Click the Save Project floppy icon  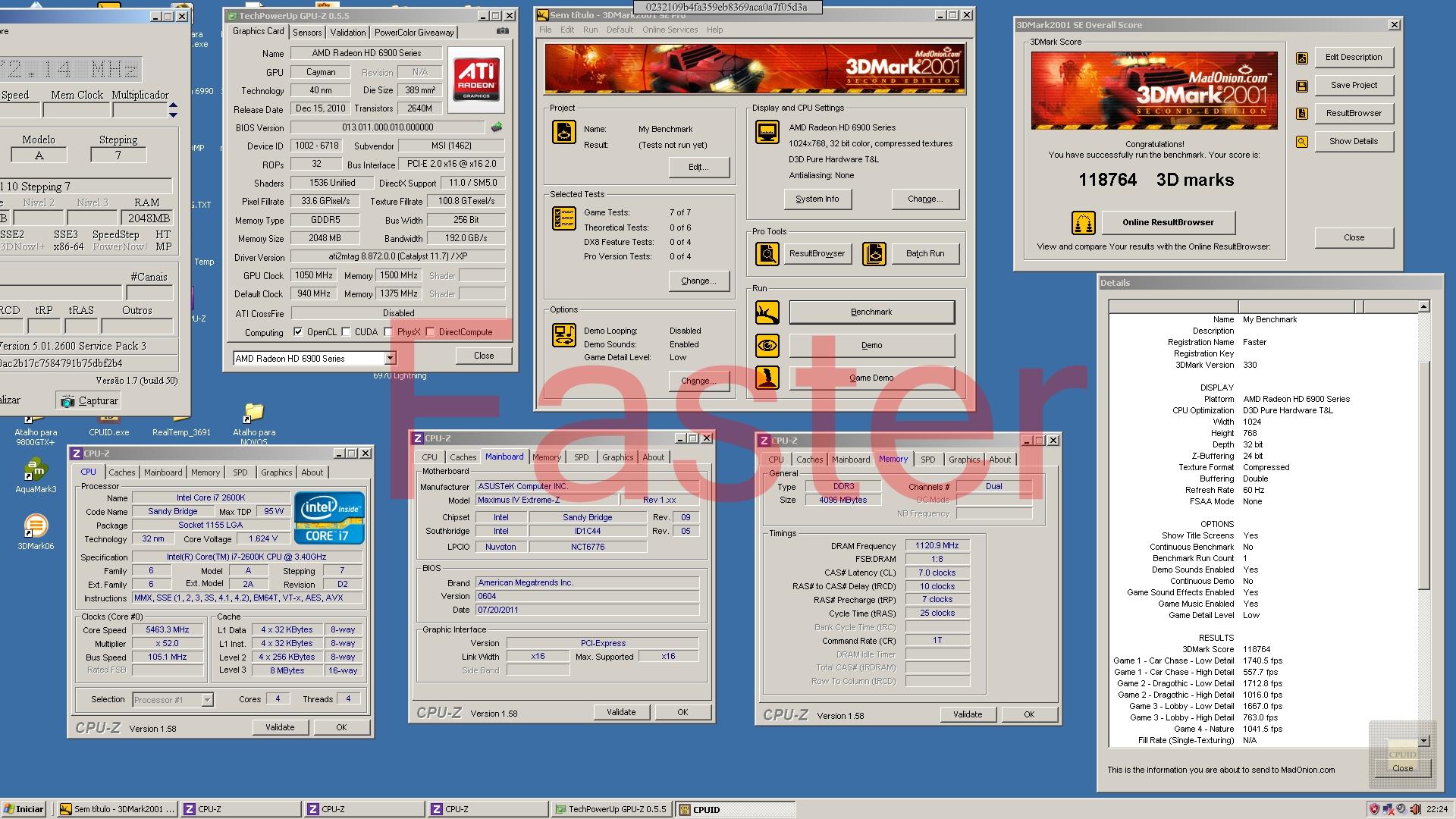(x=1302, y=86)
